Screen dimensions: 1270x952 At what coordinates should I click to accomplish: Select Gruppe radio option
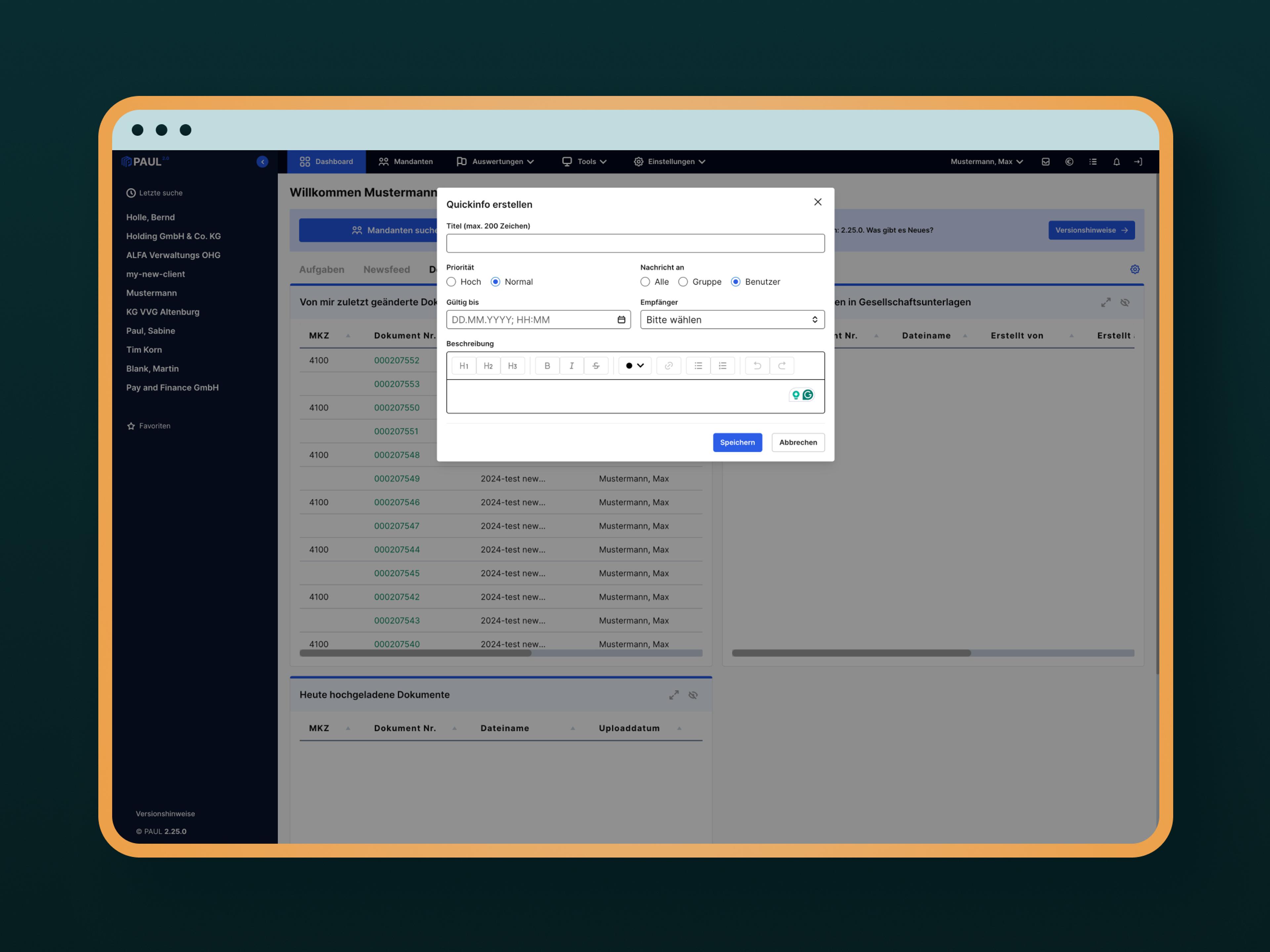(x=683, y=282)
